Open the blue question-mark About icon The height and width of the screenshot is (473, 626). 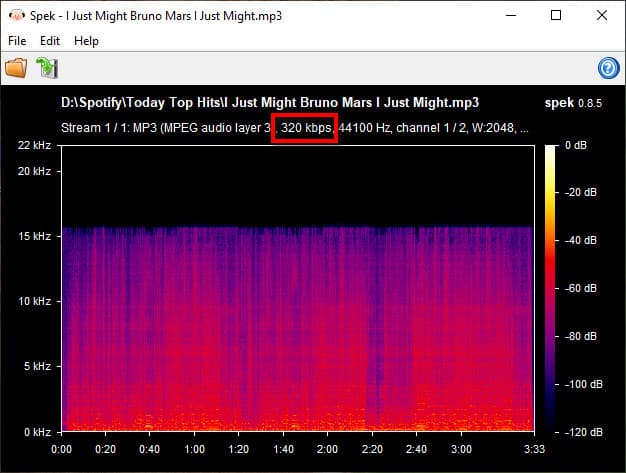608,68
